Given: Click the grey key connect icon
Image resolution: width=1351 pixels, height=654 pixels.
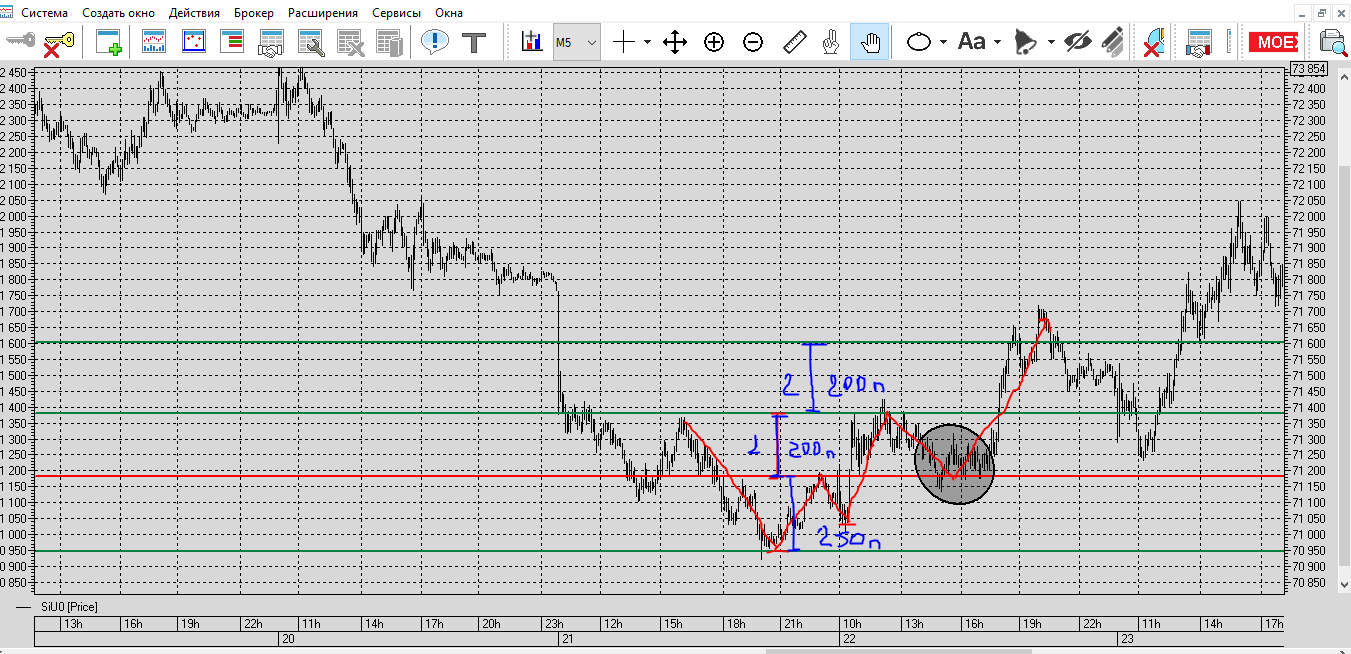Looking at the screenshot, I should 21,42.
